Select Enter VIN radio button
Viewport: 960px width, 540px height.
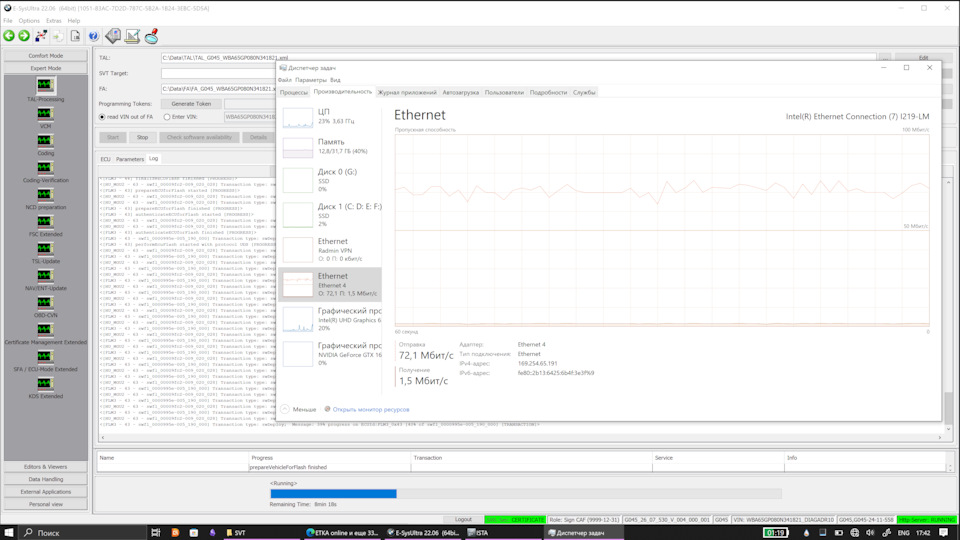[167, 117]
